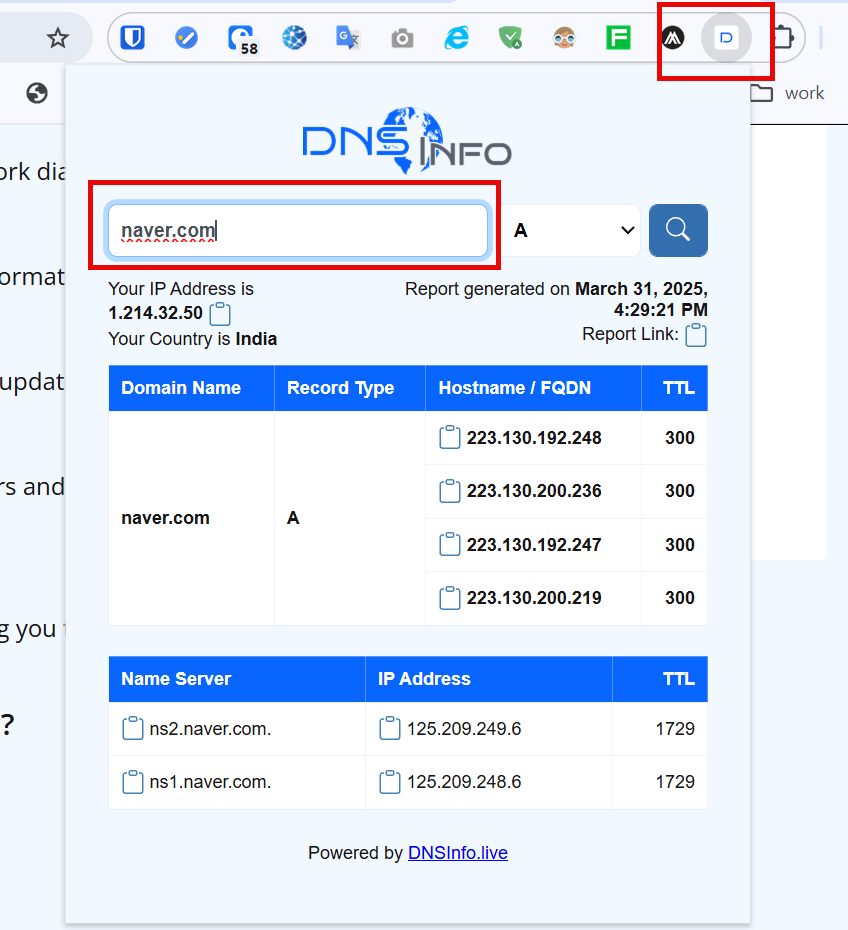
Task: Click the country text India
Action: point(256,339)
